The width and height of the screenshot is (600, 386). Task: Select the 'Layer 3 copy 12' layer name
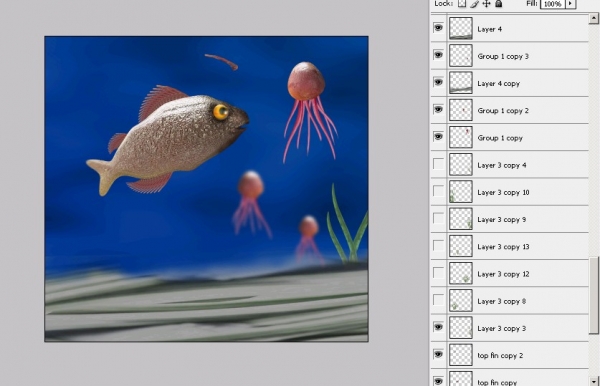pos(503,274)
